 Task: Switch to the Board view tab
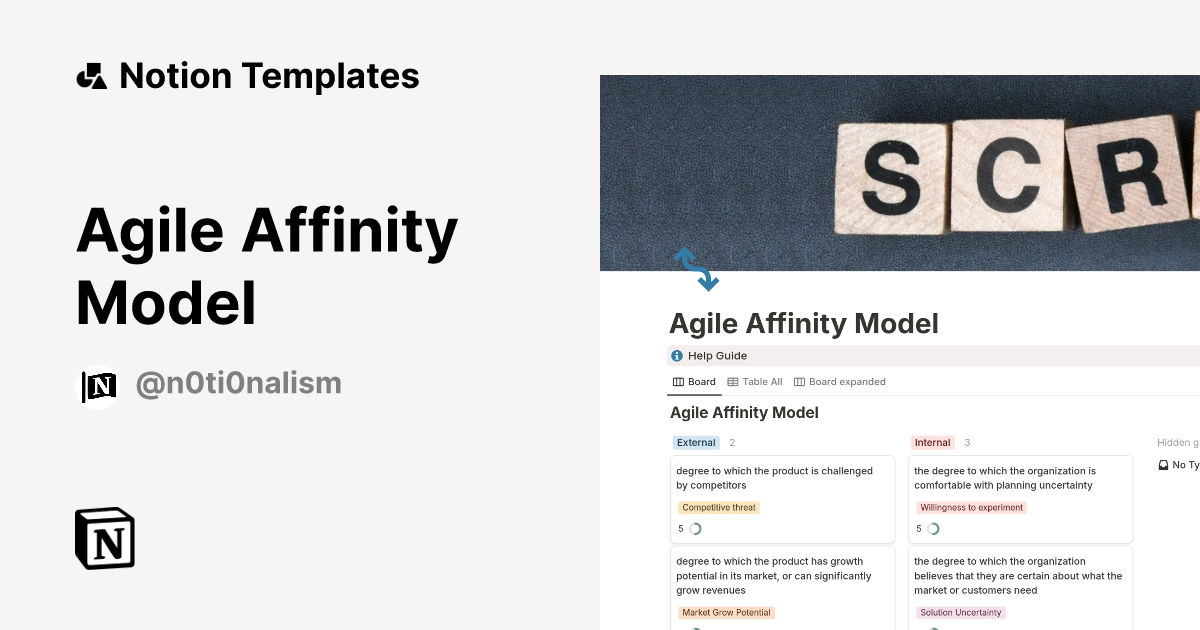coord(700,381)
